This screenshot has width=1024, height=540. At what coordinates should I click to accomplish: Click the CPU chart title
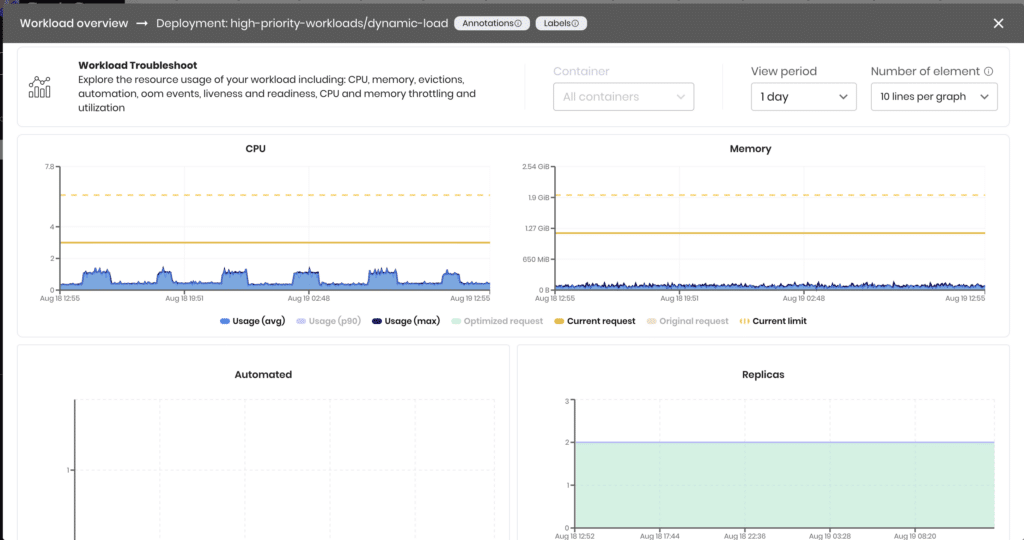[256, 149]
